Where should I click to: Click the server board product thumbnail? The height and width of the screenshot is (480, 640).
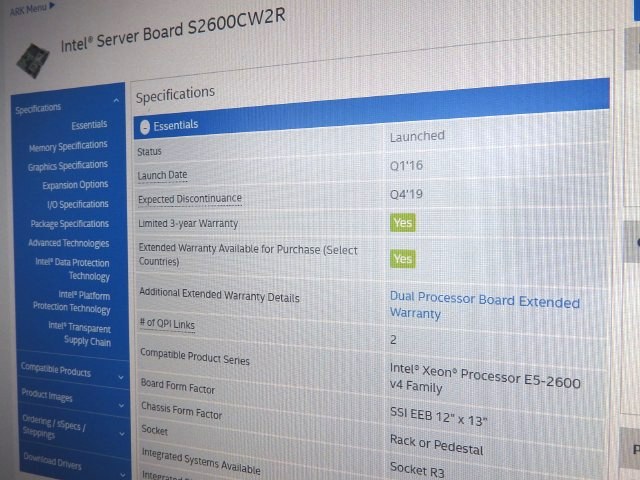33,60
